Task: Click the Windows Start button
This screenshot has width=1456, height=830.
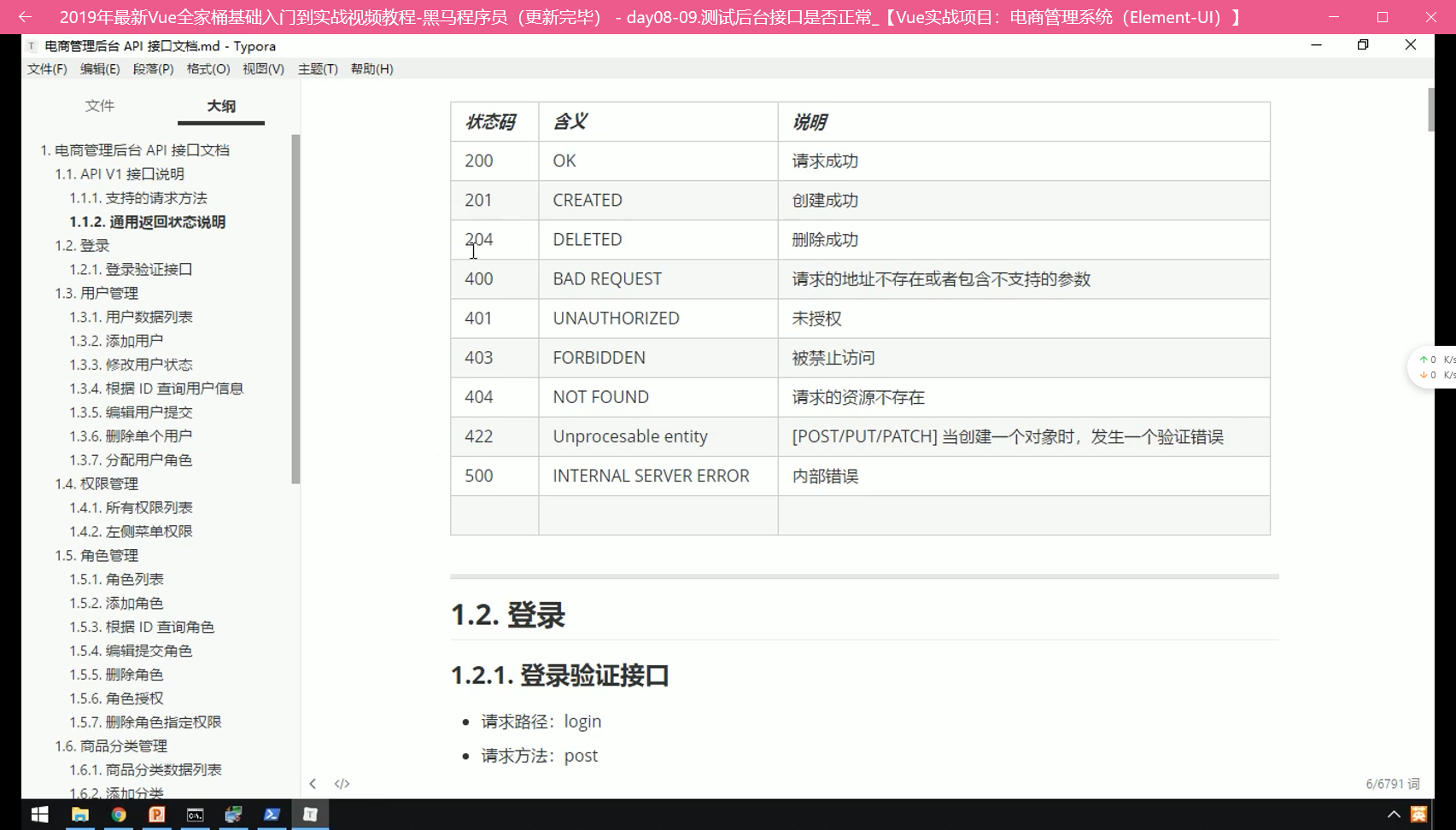Action: coord(40,815)
